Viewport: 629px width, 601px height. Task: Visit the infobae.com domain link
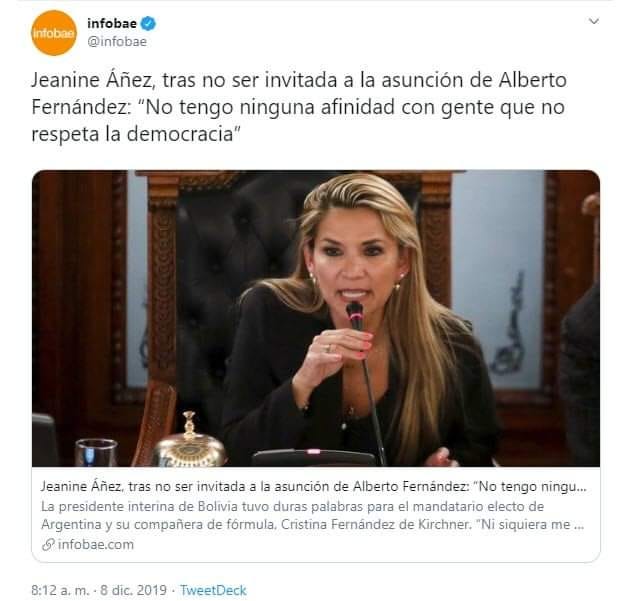coord(95,544)
